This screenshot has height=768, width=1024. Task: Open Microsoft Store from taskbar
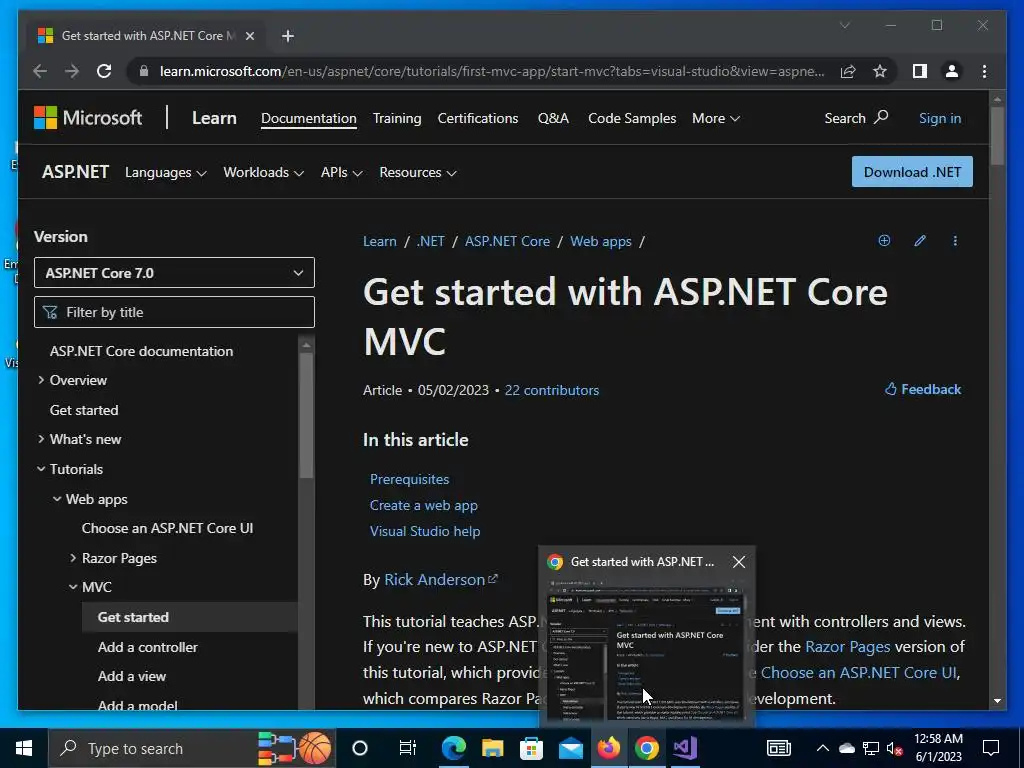(x=531, y=748)
